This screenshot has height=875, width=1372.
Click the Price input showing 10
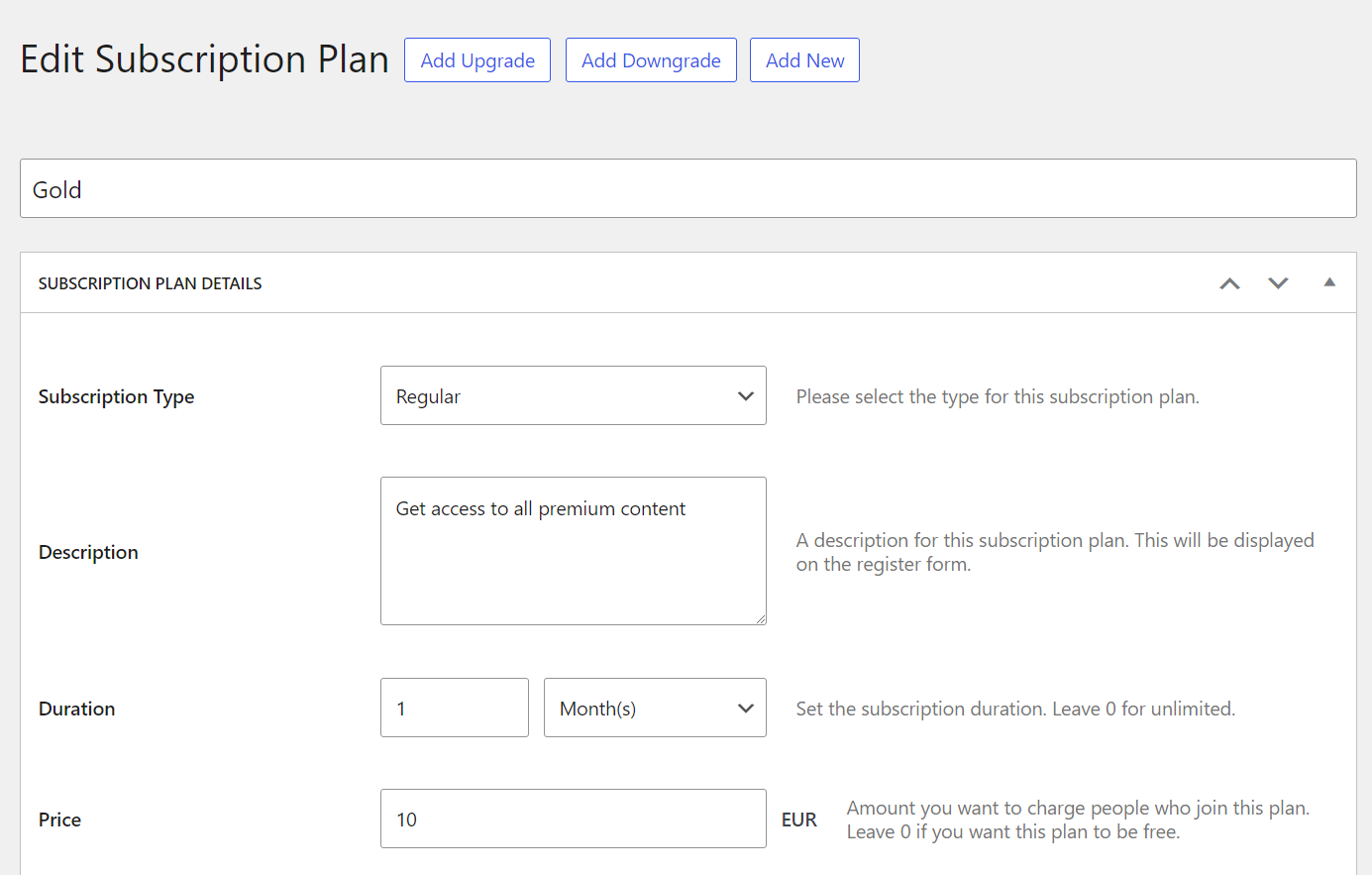point(573,820)
